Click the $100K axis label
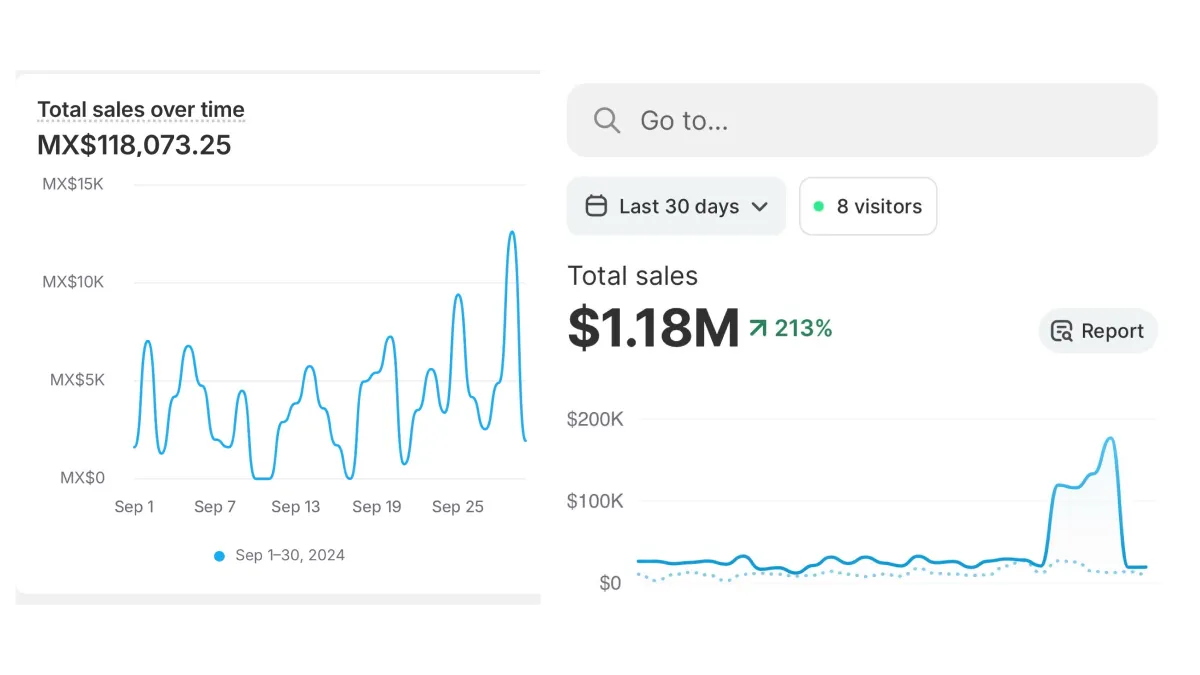 click(595, 501)
